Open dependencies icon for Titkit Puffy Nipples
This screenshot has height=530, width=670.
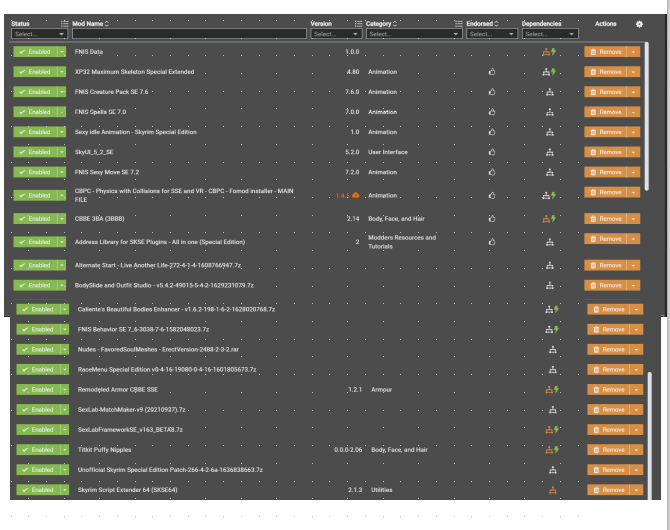click(549, 450)
